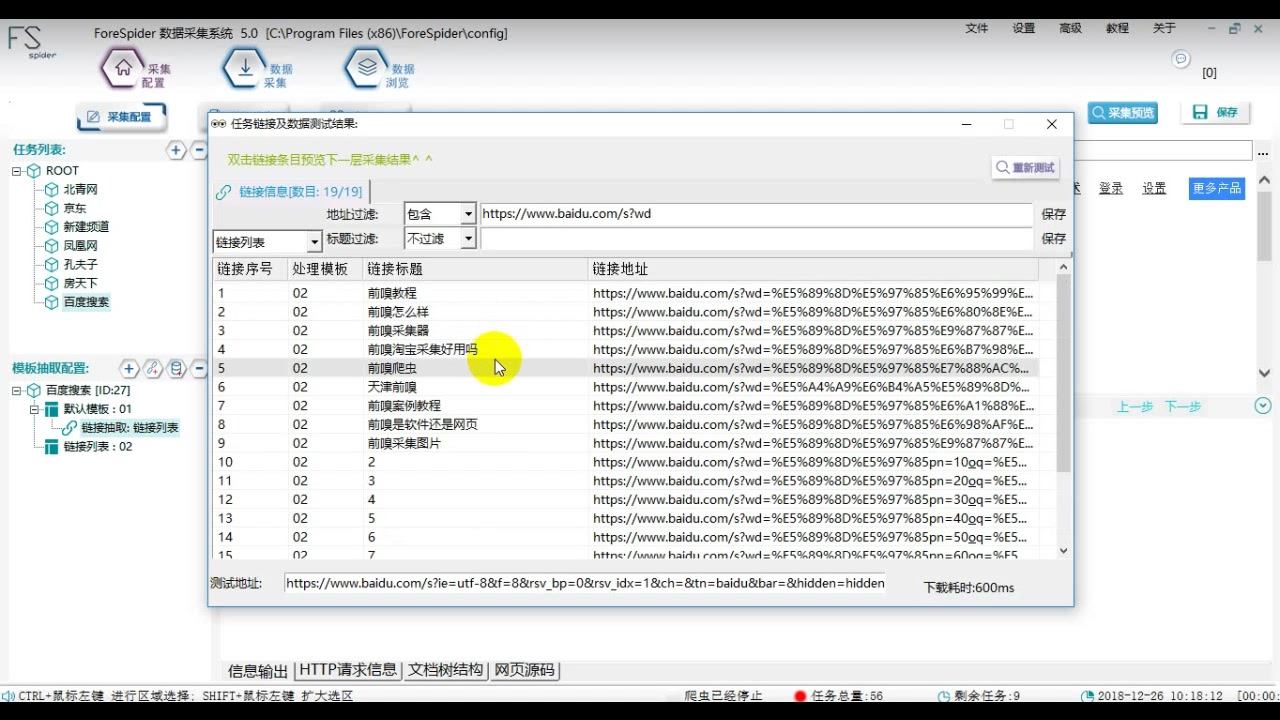This screenshot has width=1280, height=720.
Task: Select the 百度搜索 task in task list
Action: point(86,302)
